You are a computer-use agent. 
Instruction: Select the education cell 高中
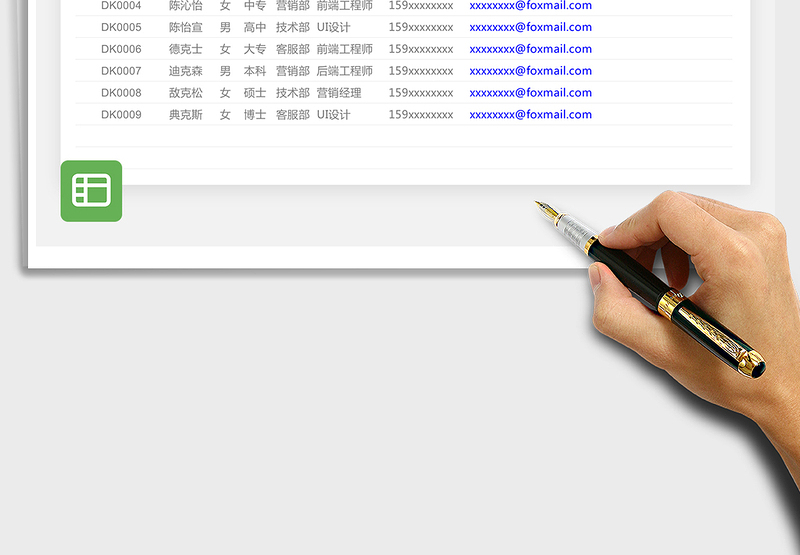click(255, 27)
